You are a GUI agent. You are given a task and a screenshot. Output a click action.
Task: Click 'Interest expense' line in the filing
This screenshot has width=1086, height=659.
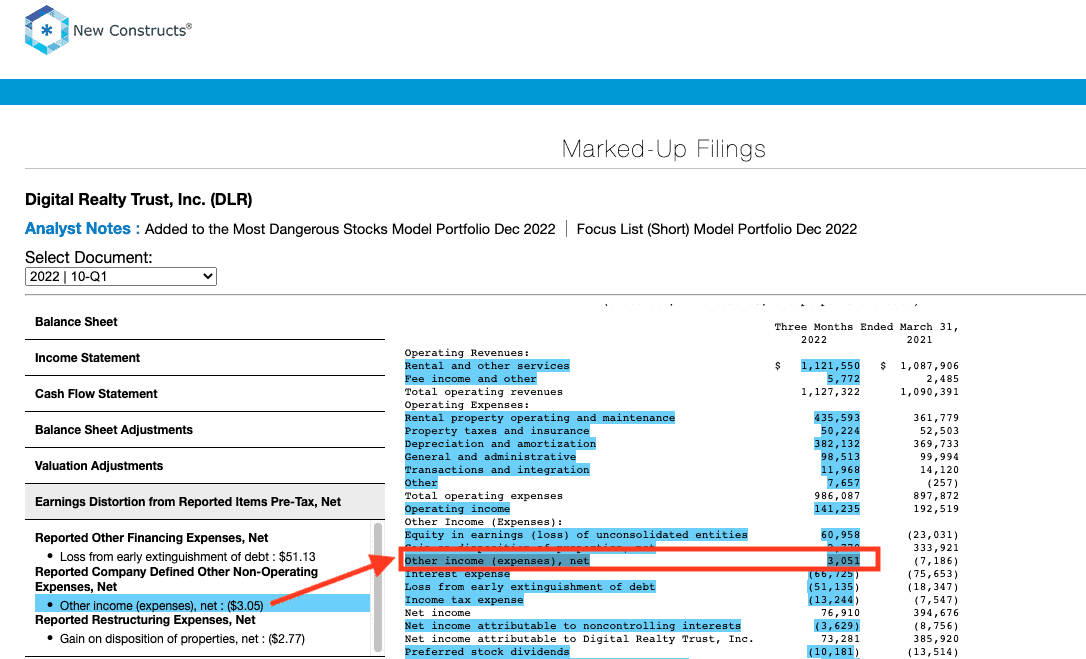[457, 574]
